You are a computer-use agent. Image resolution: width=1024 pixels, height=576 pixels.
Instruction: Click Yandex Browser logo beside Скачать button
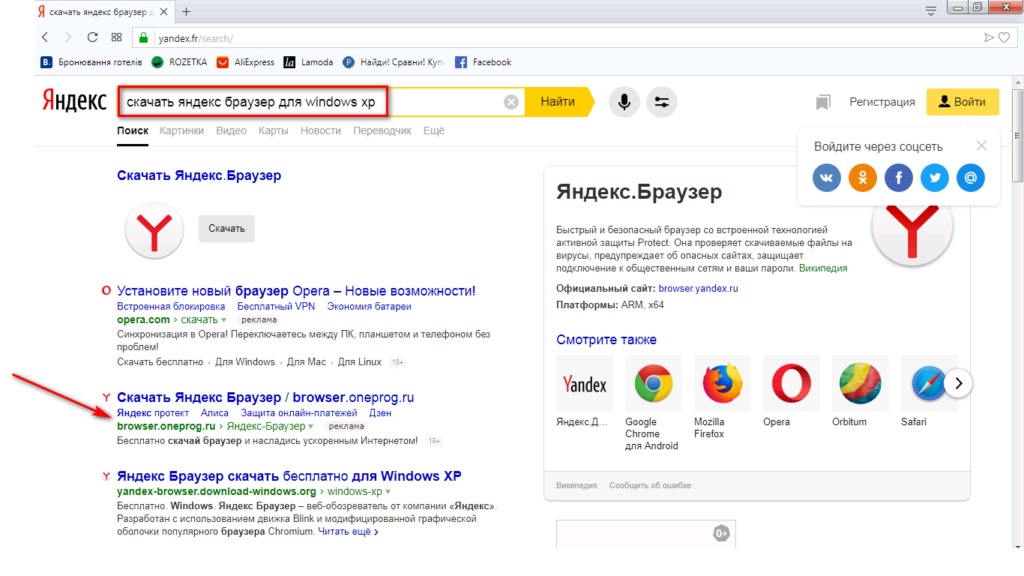pos(154,230)
